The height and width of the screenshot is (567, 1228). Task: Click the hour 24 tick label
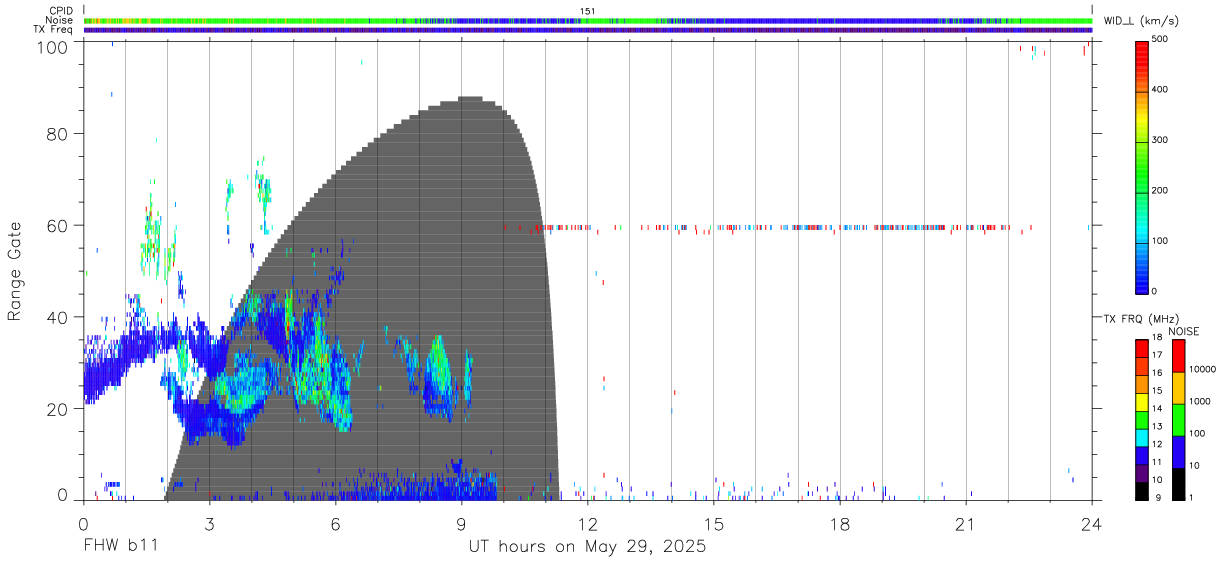(x=1092, y=523)
